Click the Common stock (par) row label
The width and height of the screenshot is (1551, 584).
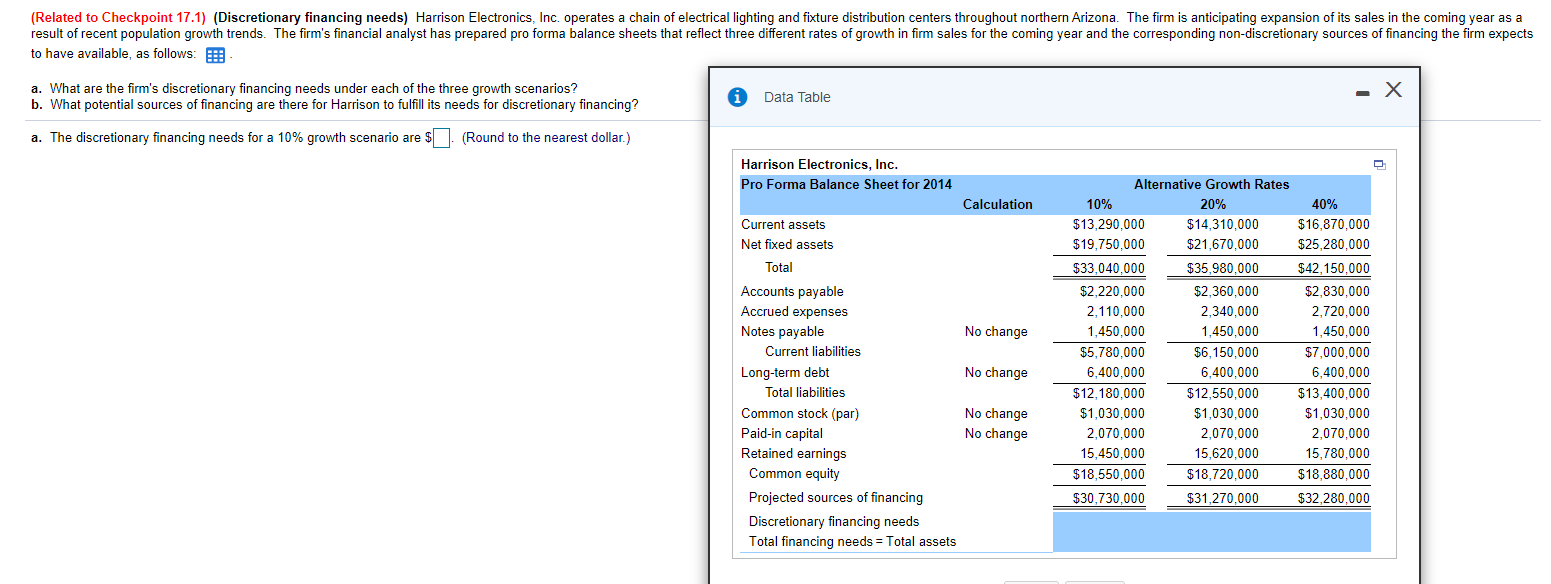point(800,414)
